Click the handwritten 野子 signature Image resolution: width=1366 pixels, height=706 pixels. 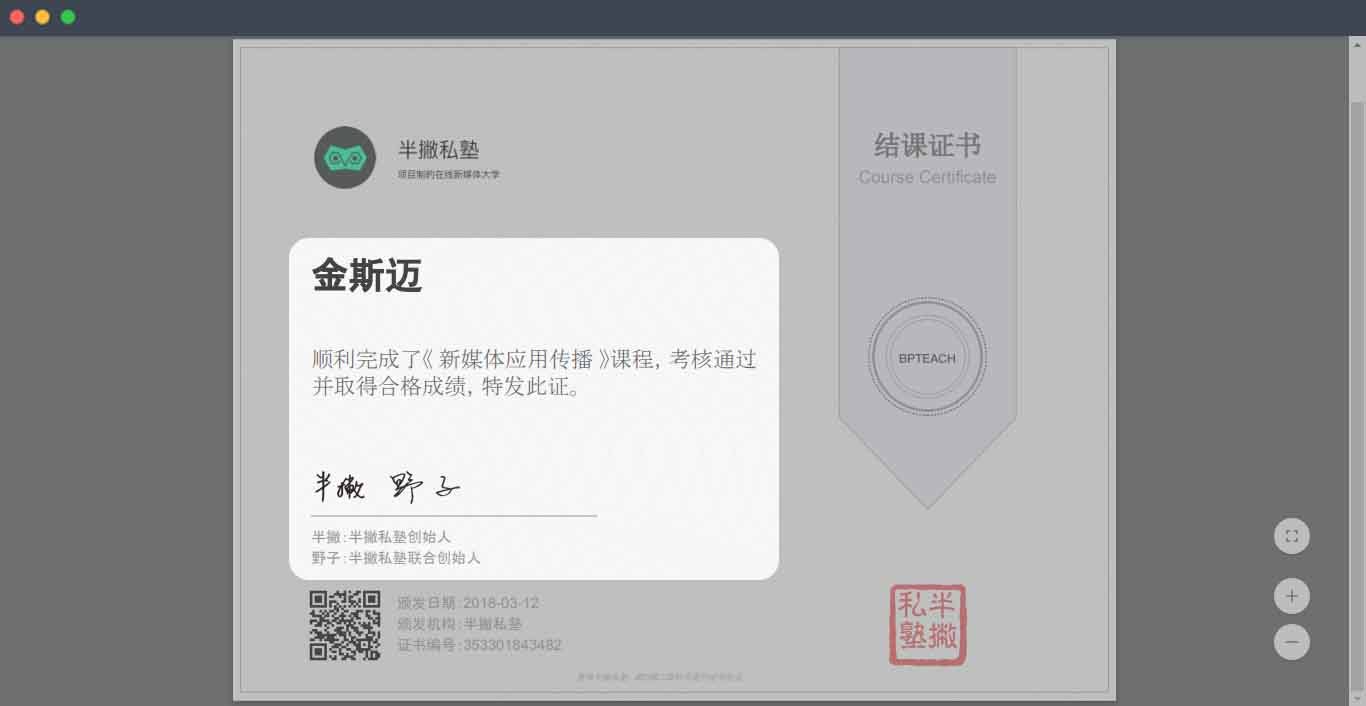[424, 487]
